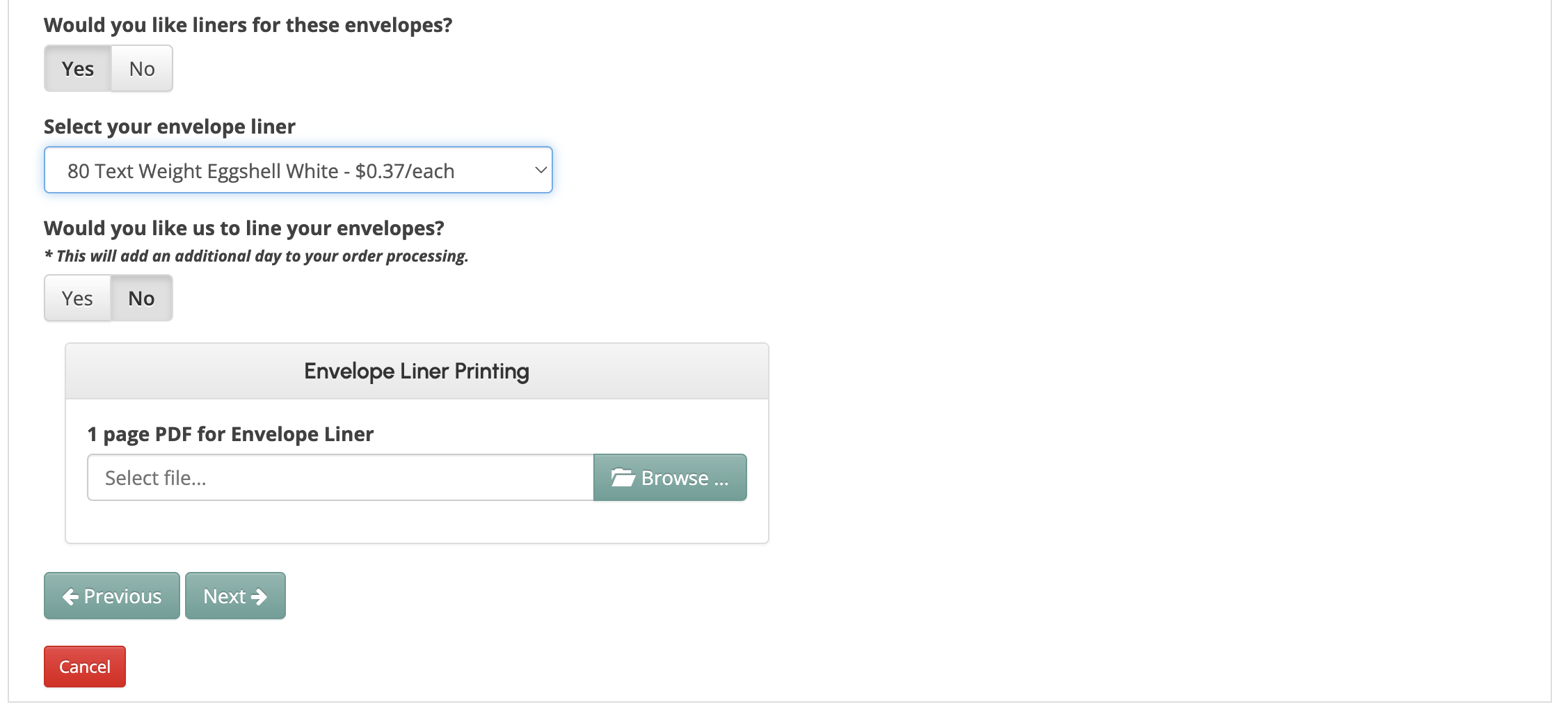This screenshot has width=1568, height=725.
Task: Go back with the Previous button
Action: click(112, 596)
